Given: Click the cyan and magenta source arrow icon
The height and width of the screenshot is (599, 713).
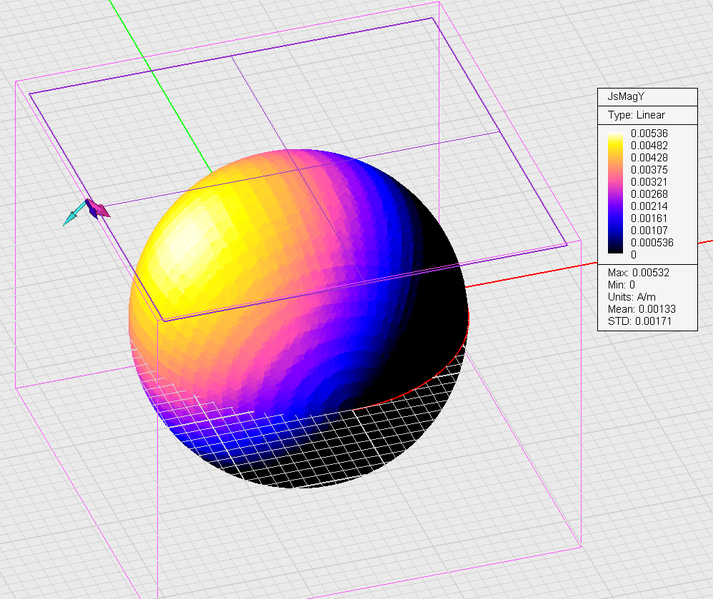Looking at the screenshot, I should (x=88, y=210).
